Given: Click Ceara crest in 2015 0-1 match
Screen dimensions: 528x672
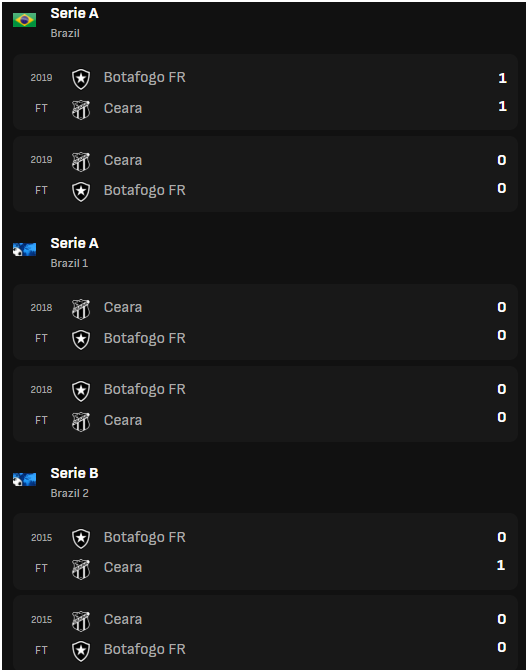Looking at the screenshot, I should (81, 569).
